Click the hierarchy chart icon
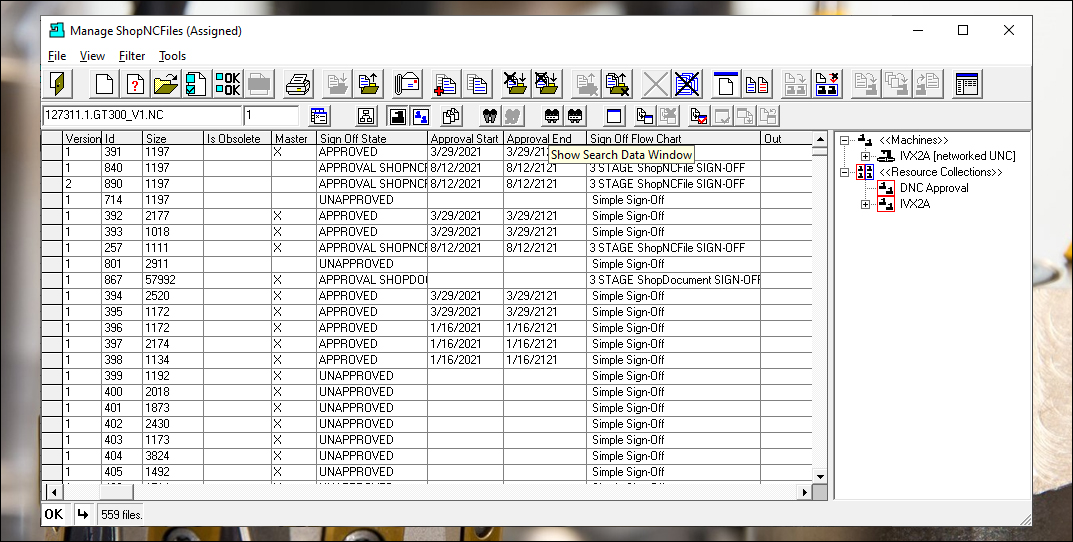The width and height of the screenshot is (1073, 542). click(366, 116)
